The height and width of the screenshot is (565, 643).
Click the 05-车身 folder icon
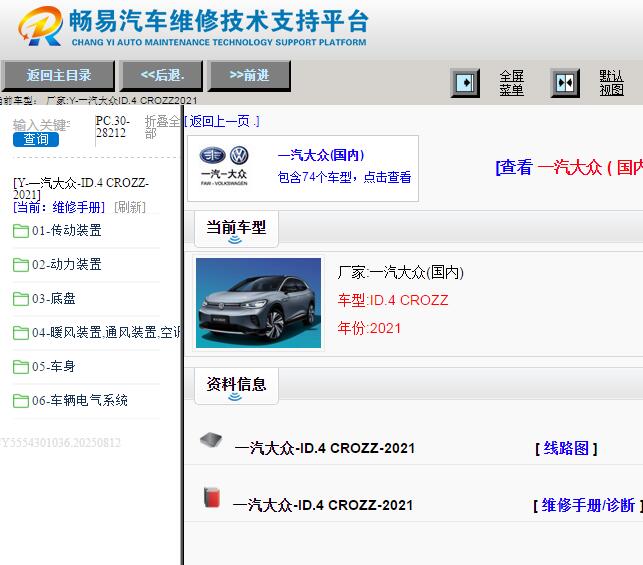[21, 367]
